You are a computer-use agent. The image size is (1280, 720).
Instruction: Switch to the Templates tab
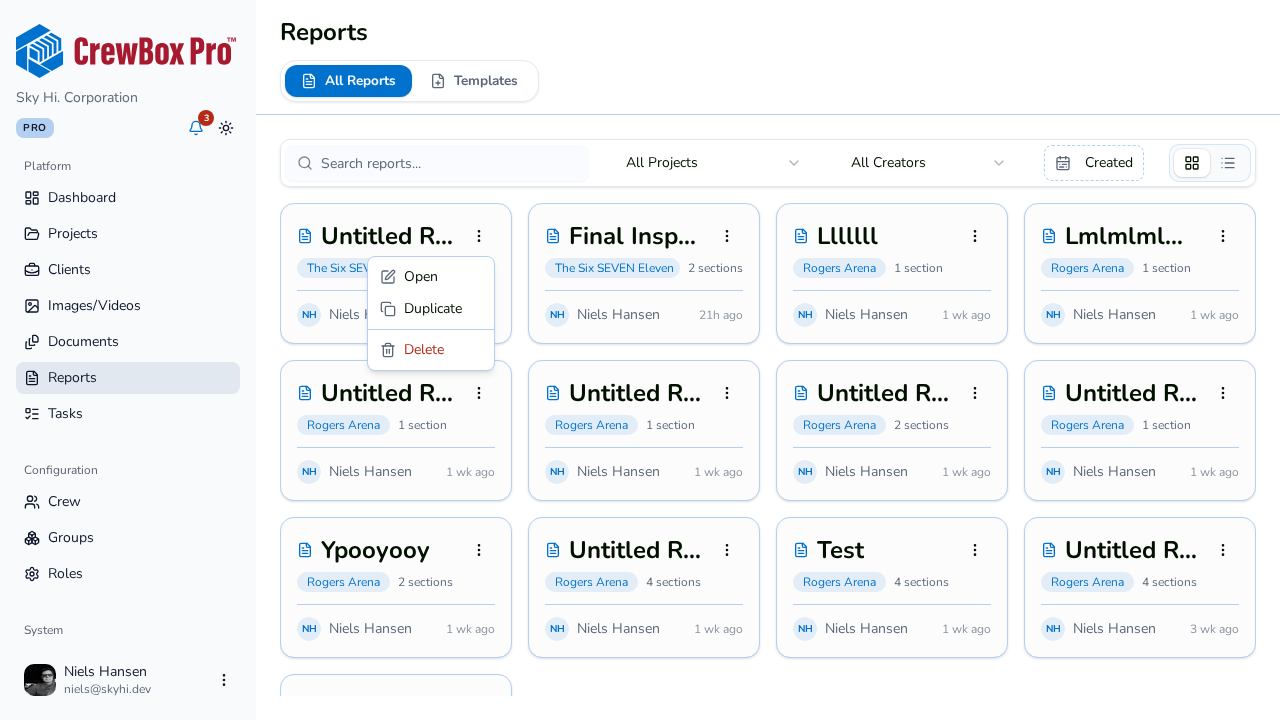[474, 81]
